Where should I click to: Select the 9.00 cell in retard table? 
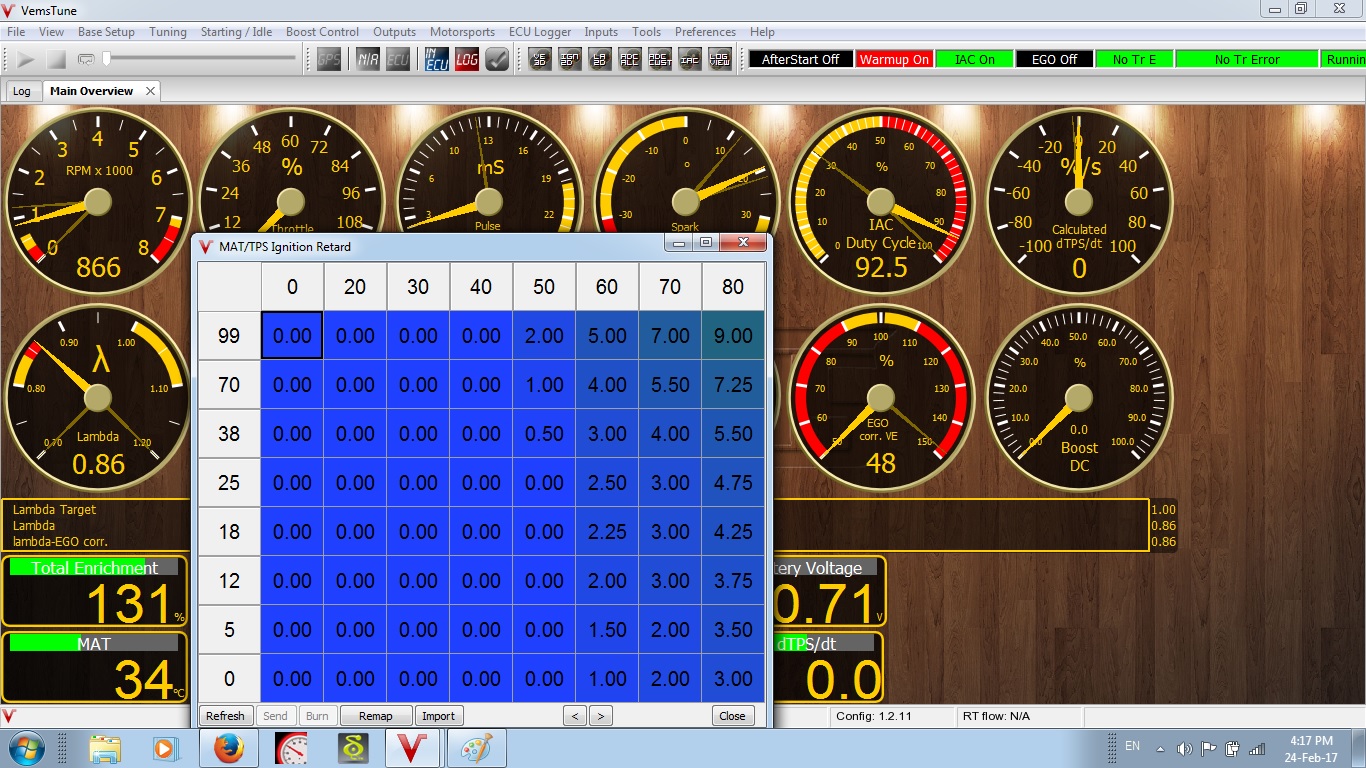pyautogui.click(x=733, y=336)
